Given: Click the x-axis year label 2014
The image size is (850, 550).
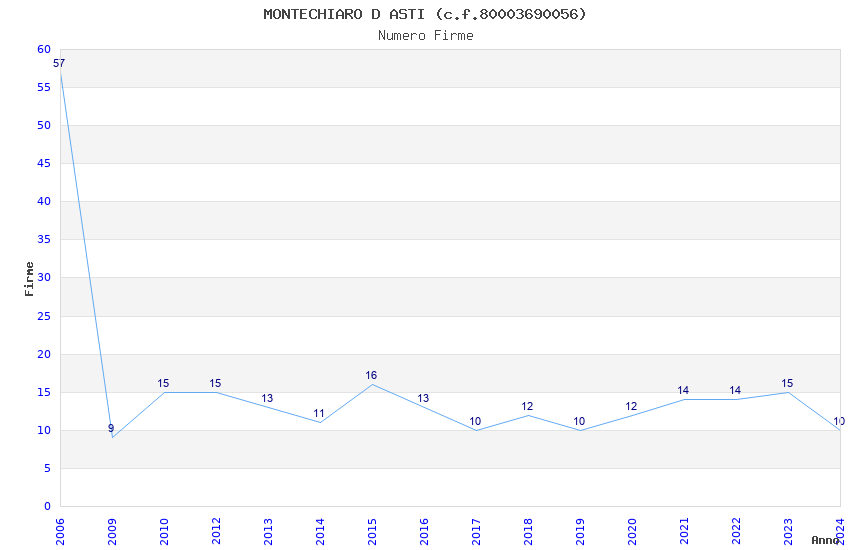Looking at the screenshot, I should (x=320, y=532).
